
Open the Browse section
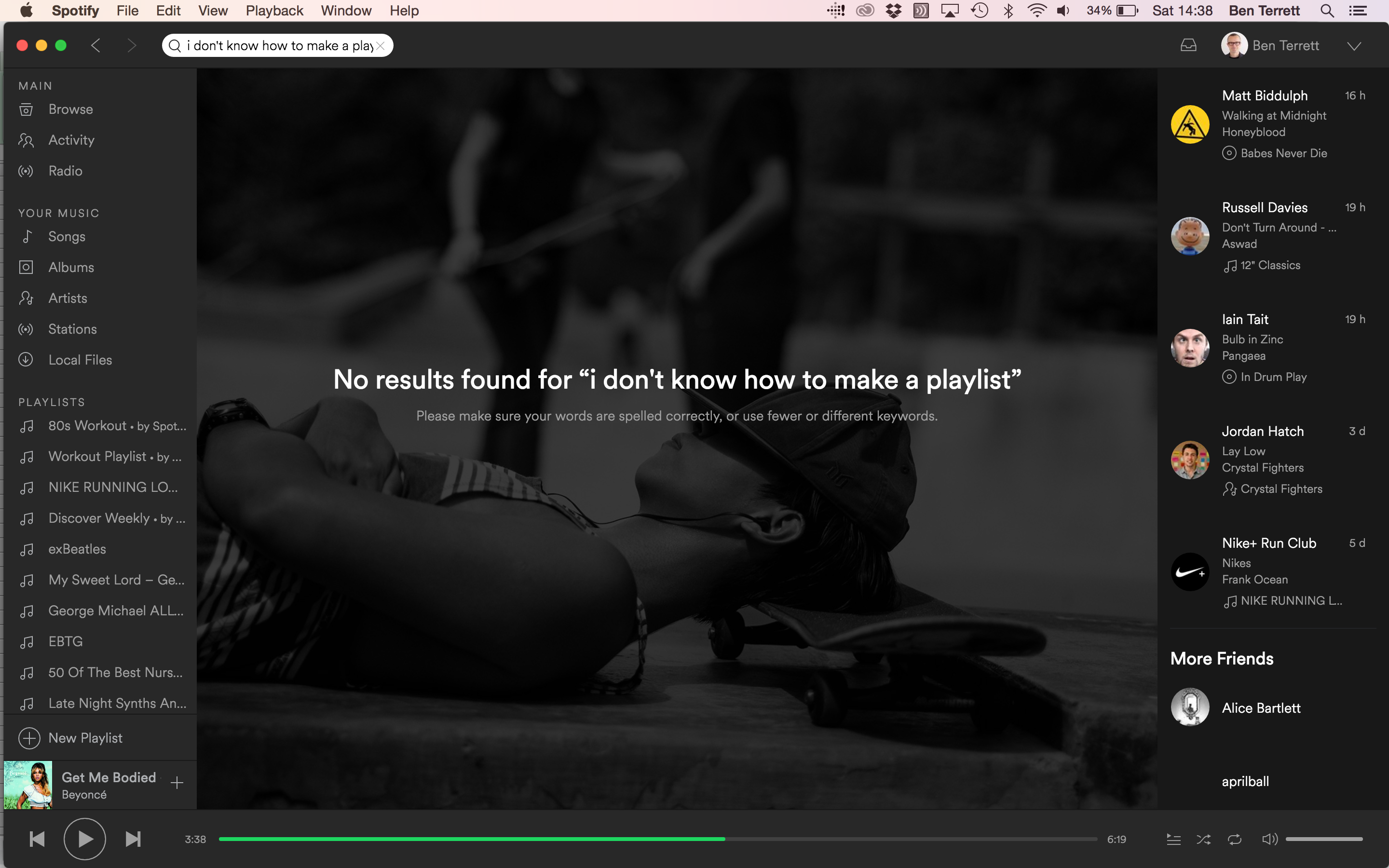pos(70,109)
